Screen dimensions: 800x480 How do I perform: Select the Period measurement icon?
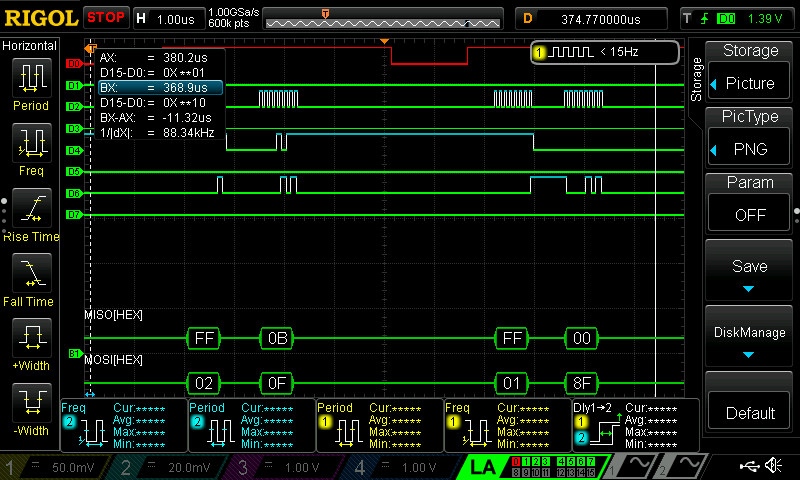pyautogui.click(x=31, y=78)
